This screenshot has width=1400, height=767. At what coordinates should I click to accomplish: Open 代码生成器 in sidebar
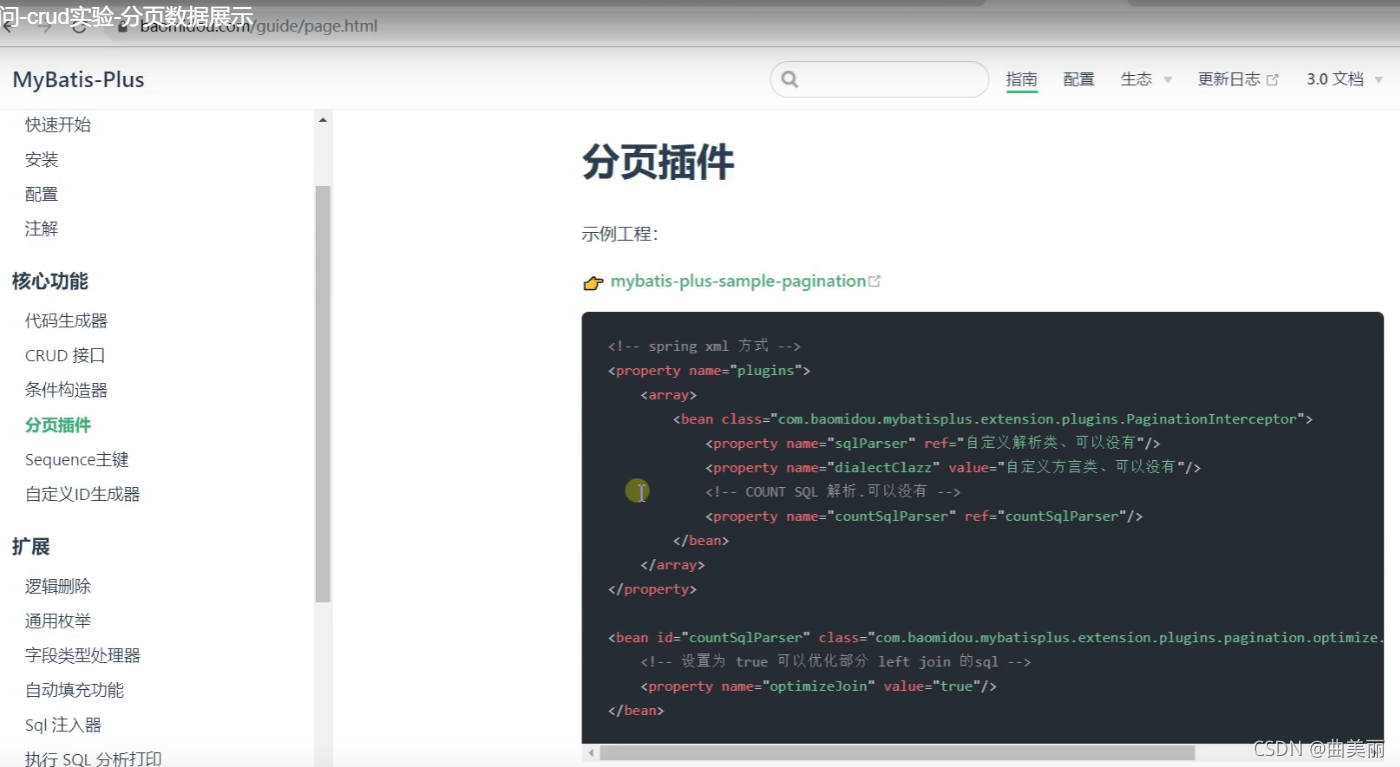pos(66,320)
